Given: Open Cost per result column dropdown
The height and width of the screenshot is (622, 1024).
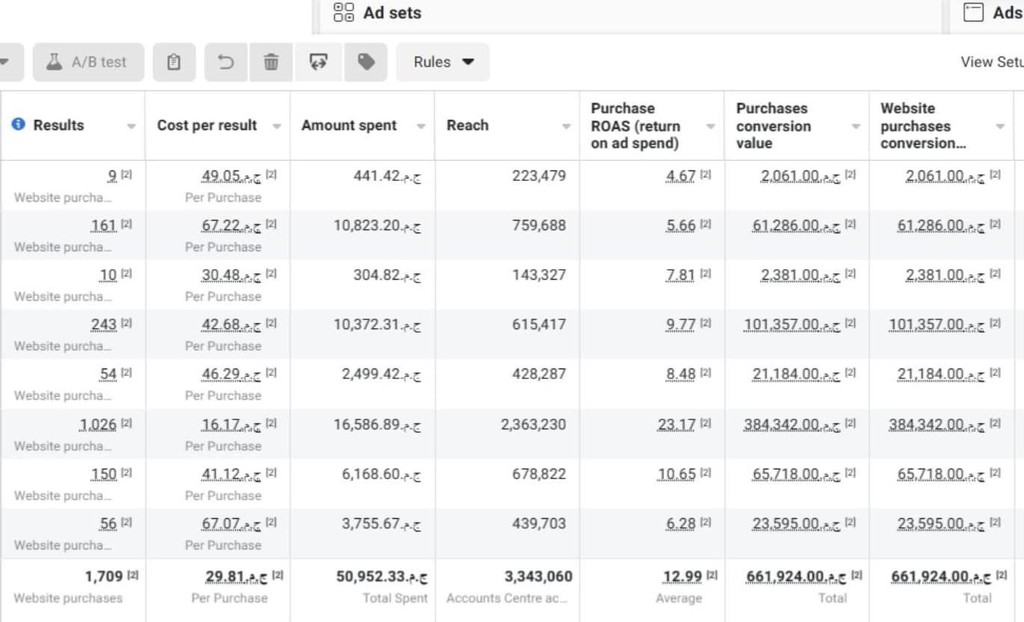Looking at the screenshot, I should point(276,126).
